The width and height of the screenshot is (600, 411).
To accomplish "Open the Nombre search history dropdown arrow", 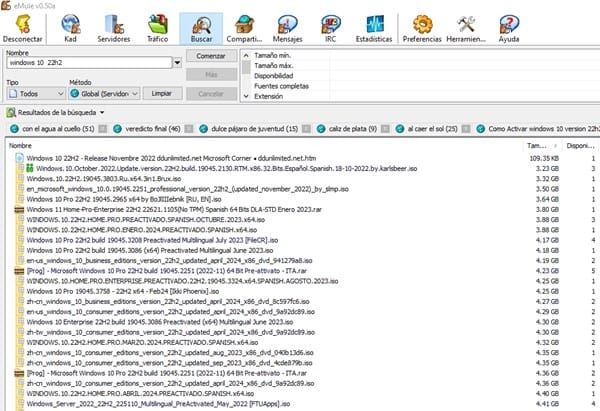I will (177, 63).
